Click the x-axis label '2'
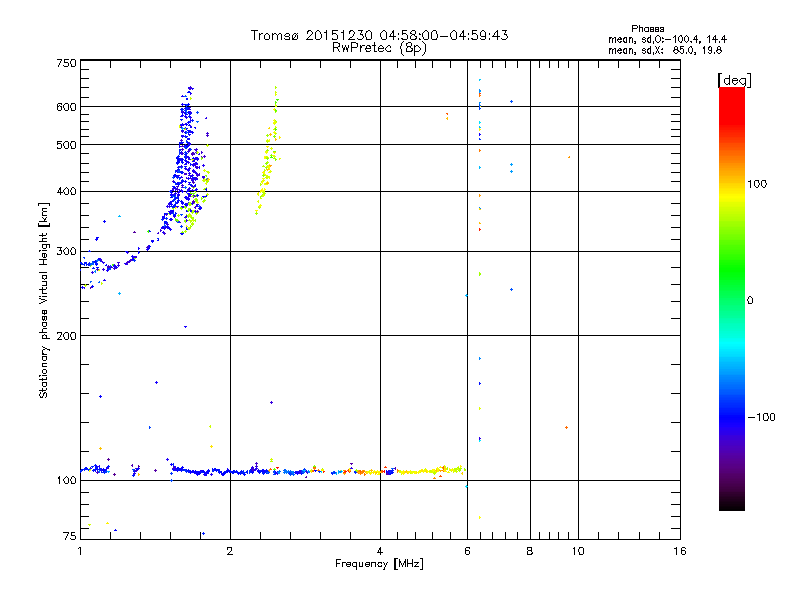Image resolution: width=800 pixels, height=600 pixels. 230,551
